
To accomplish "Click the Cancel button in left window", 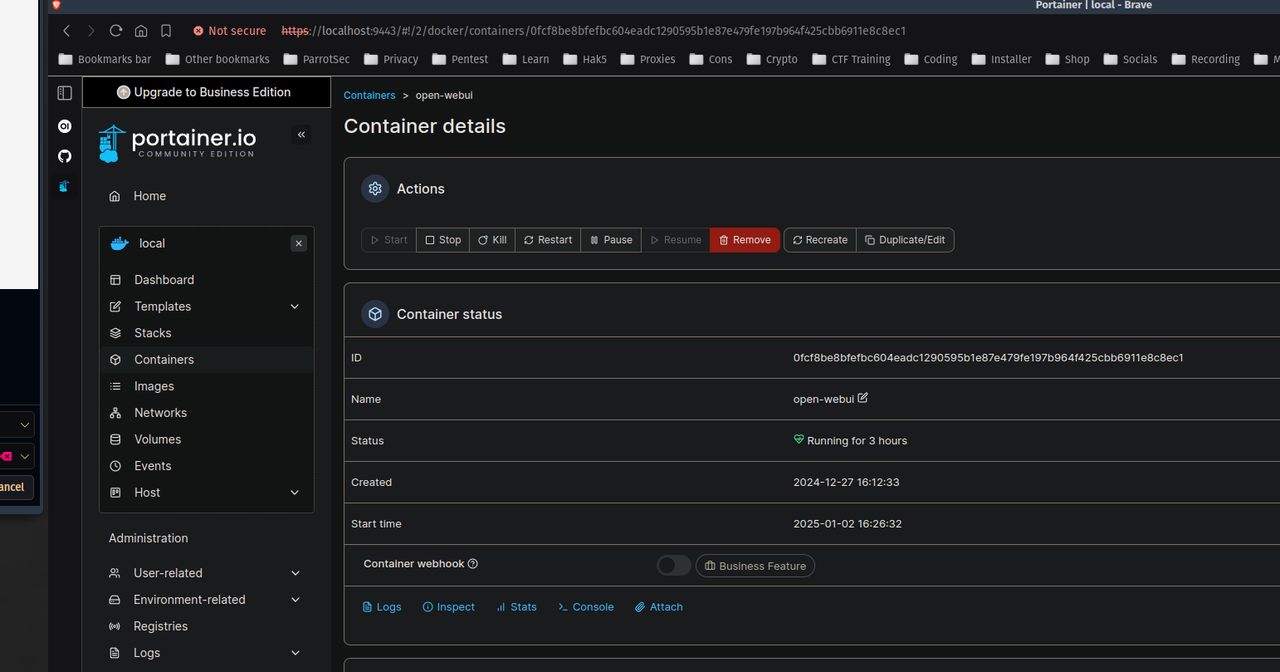I will (15, 487).
